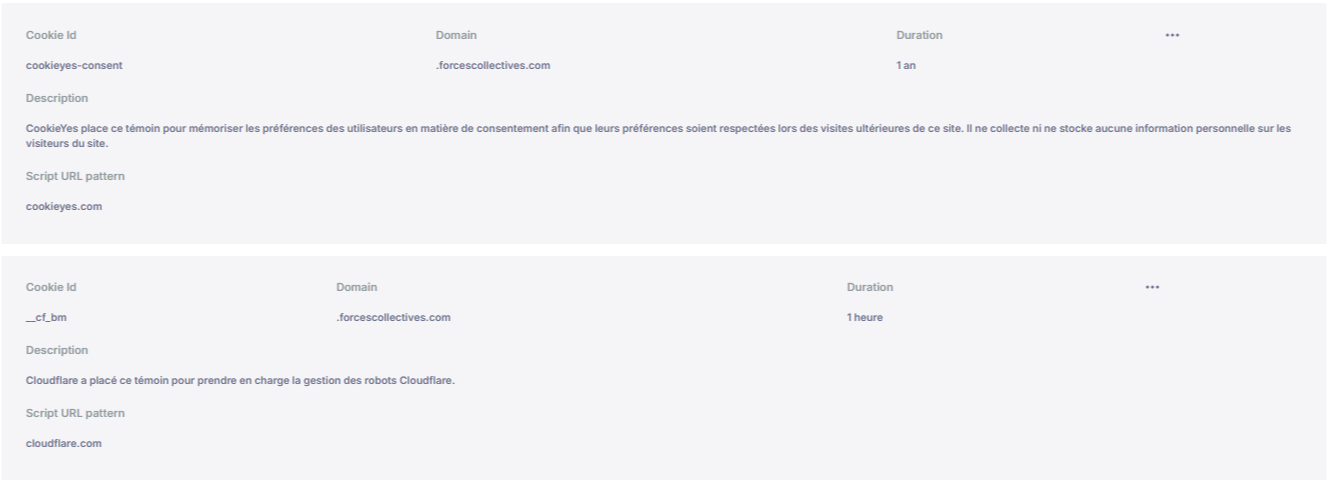Click the Cloudflare robots description text
This screenshot has width=1329, height=482.
click(x=240, y=381)
